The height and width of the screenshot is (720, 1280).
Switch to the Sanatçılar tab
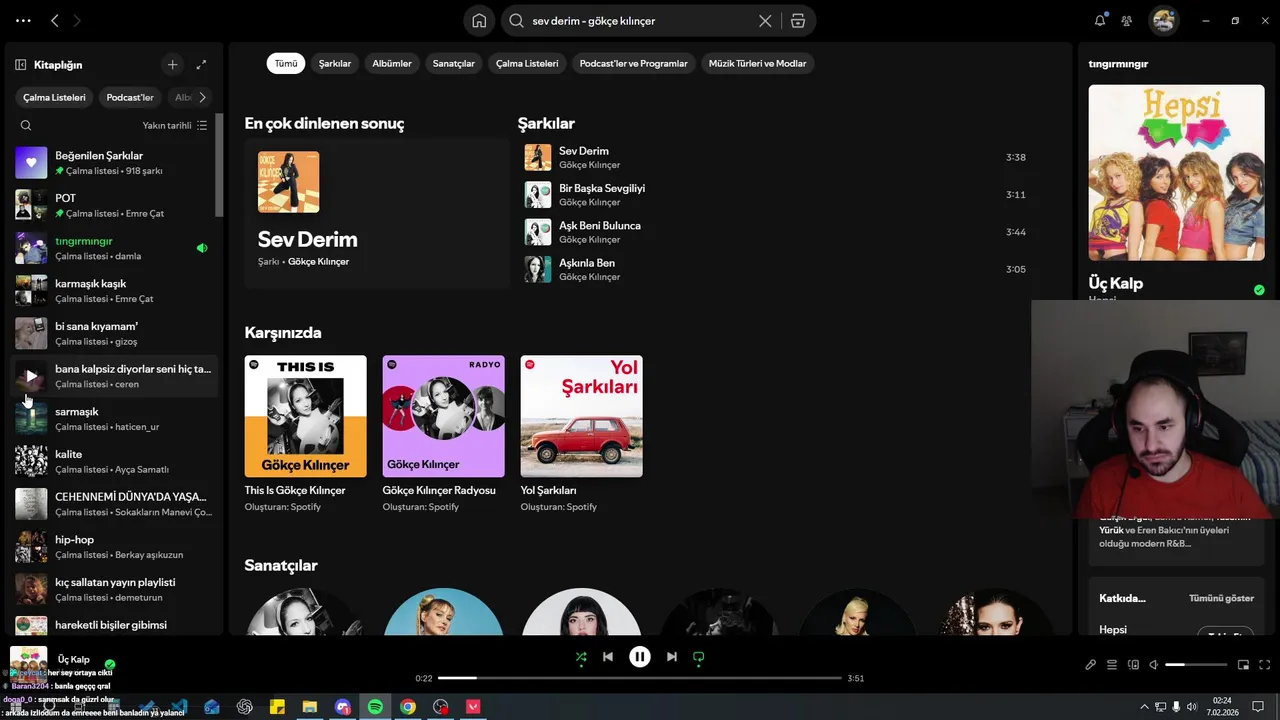(x=454, y=63)
